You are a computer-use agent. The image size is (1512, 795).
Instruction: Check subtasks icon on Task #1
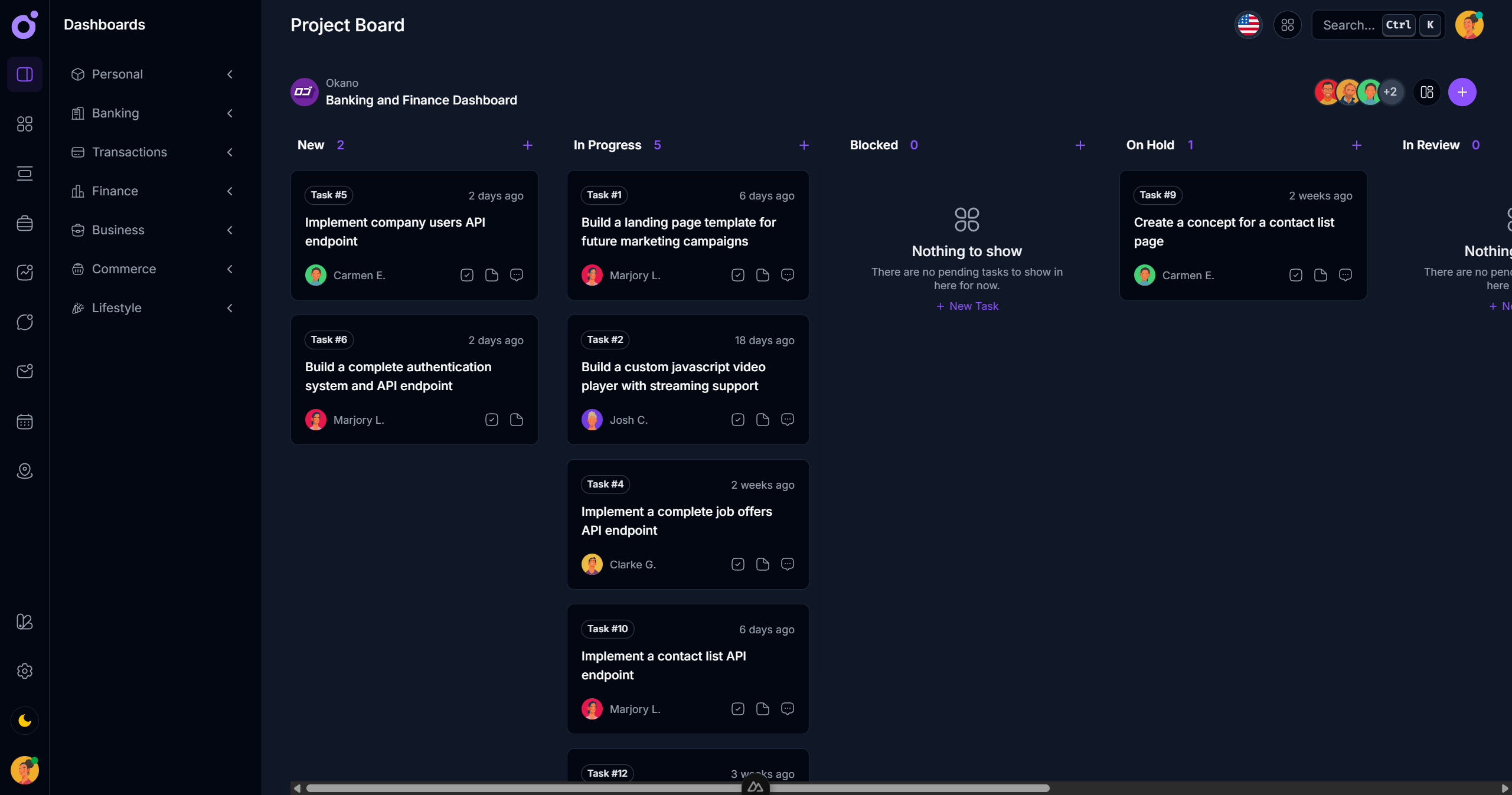[737, 275]
